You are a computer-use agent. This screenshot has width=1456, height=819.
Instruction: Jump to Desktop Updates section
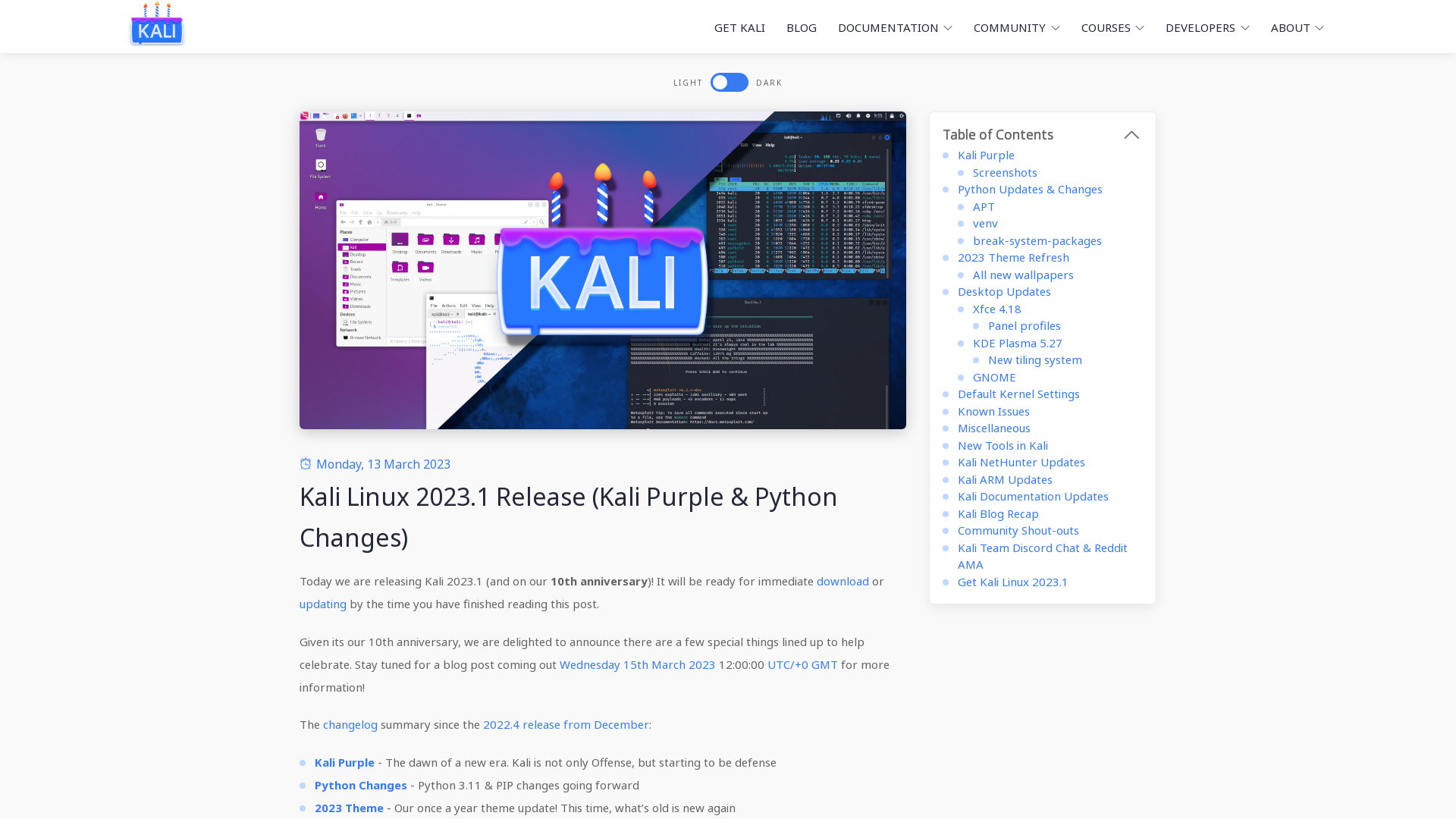[x=1004, y=291]
